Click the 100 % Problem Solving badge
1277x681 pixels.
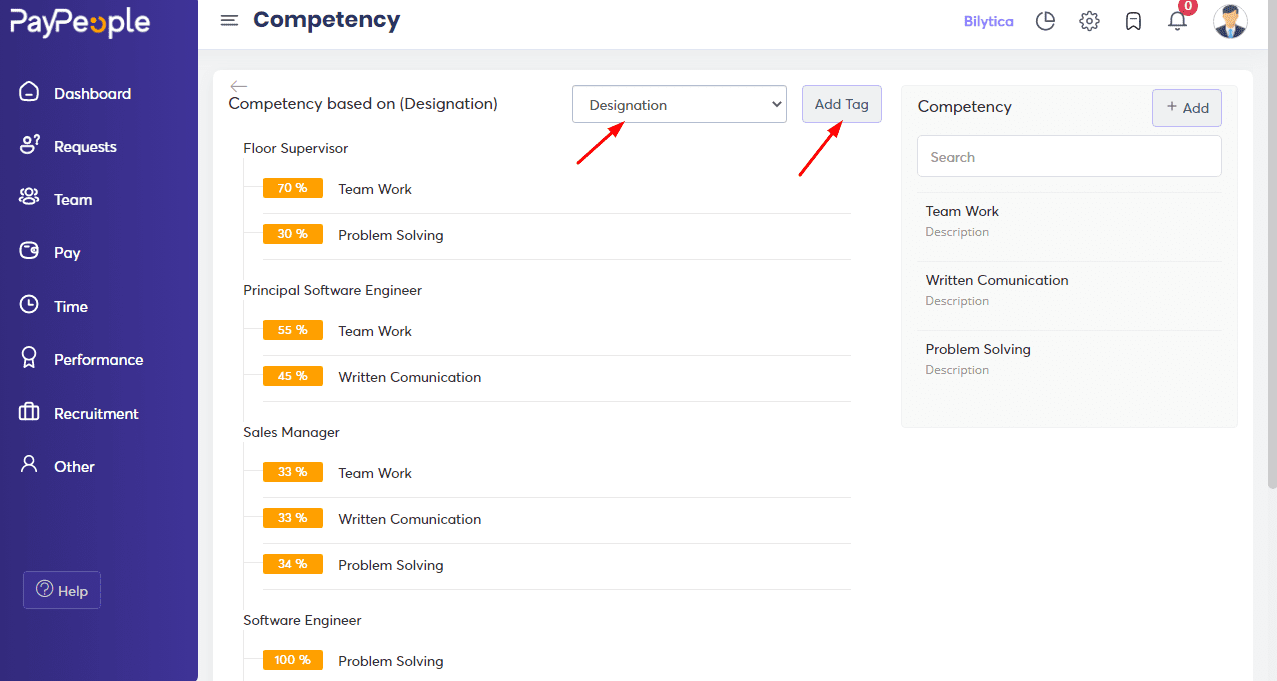click(x=293, y=660)
